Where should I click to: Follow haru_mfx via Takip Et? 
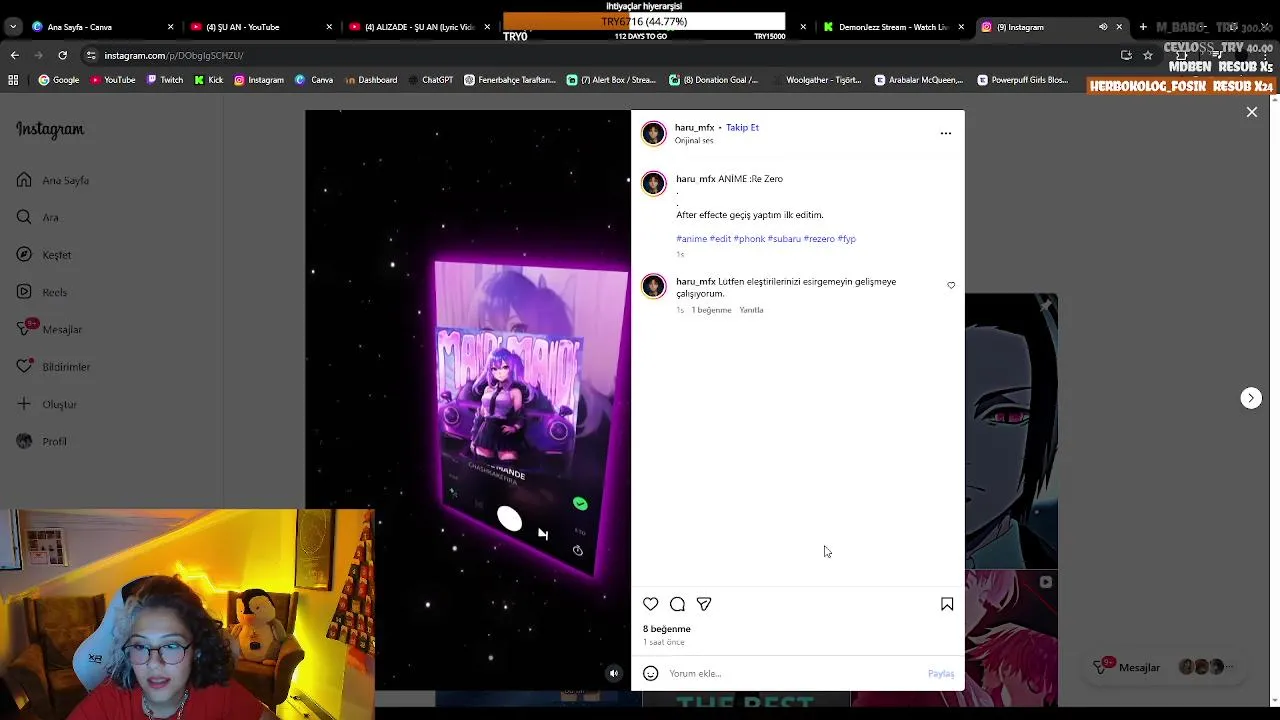point(742,127)
